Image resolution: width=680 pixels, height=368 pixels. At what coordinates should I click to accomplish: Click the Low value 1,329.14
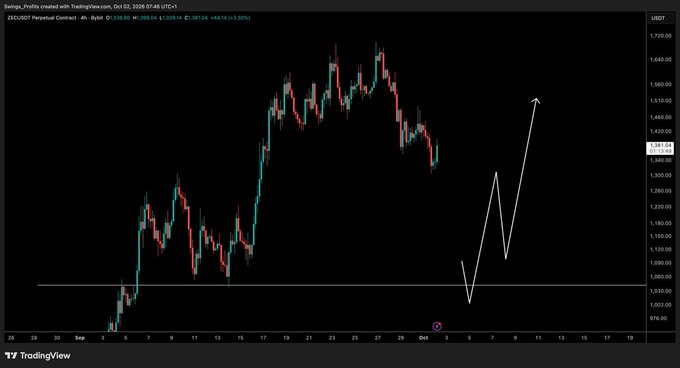point(171,18)
